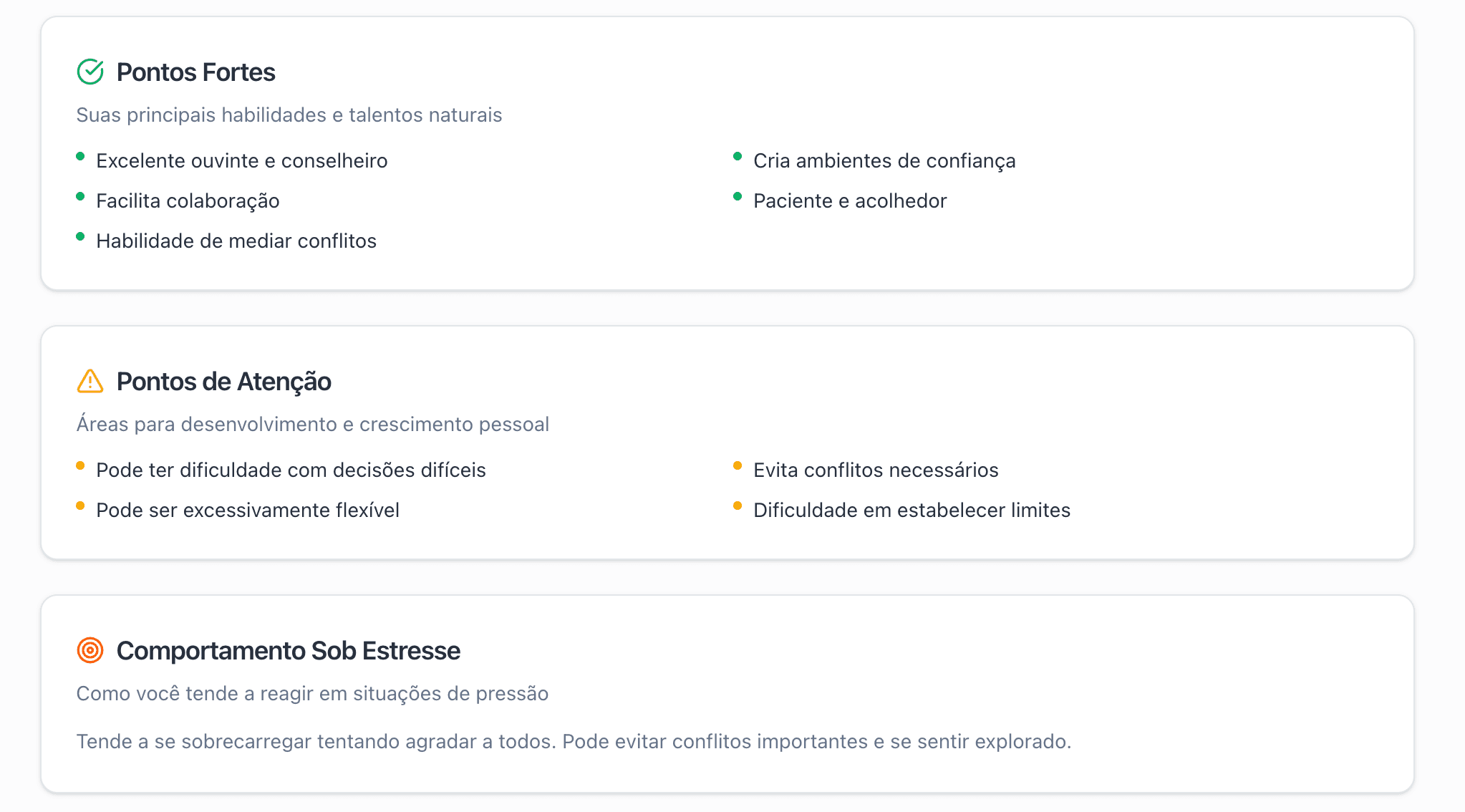Click 'Paciente e acolhedor' list item
This screenshot has height=812, width=1465.
point(850,200)
